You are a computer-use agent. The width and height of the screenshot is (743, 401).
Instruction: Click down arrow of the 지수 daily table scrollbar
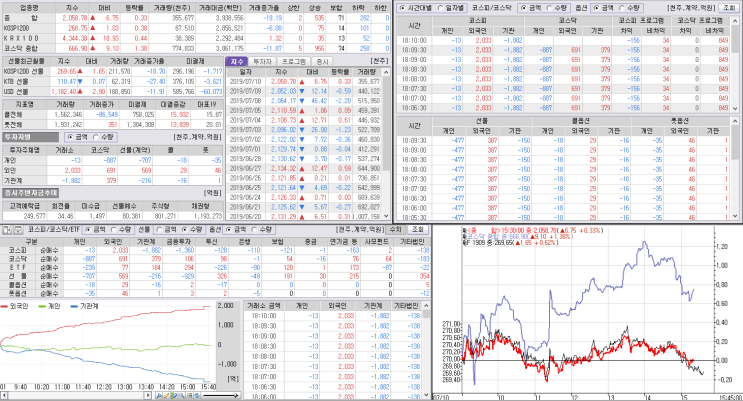click(x=387, y=216)
